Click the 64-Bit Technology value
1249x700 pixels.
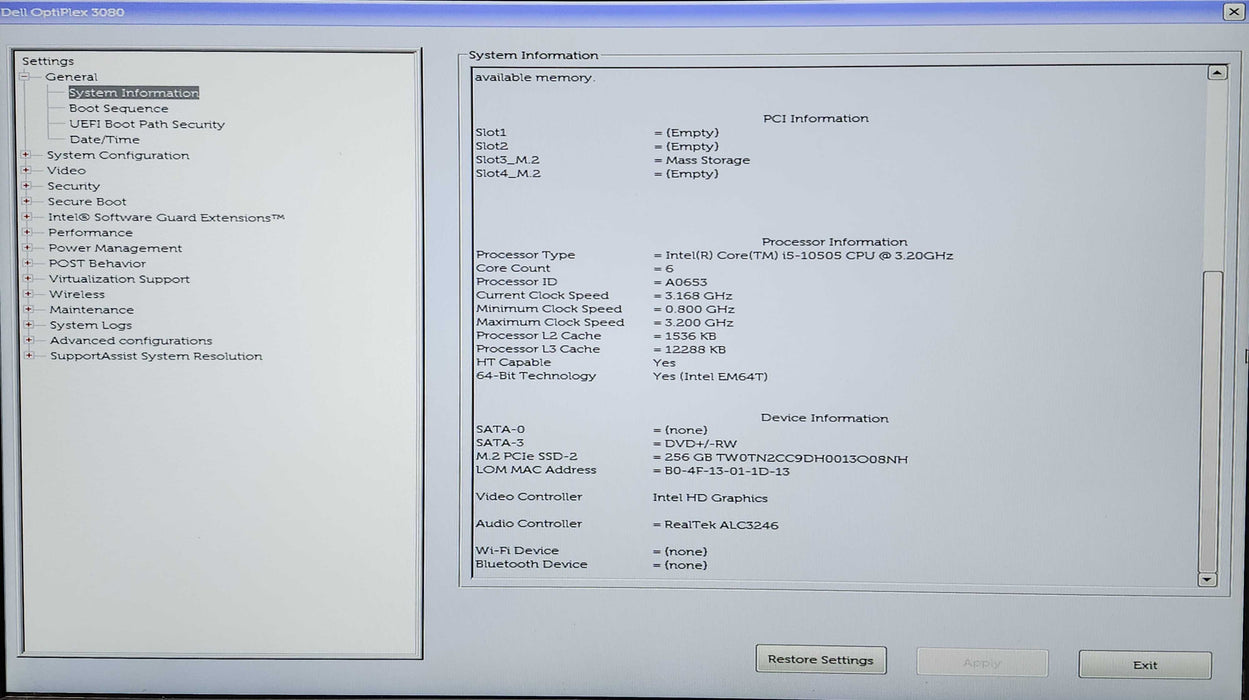pyautogui.click(x=710, y=377)
